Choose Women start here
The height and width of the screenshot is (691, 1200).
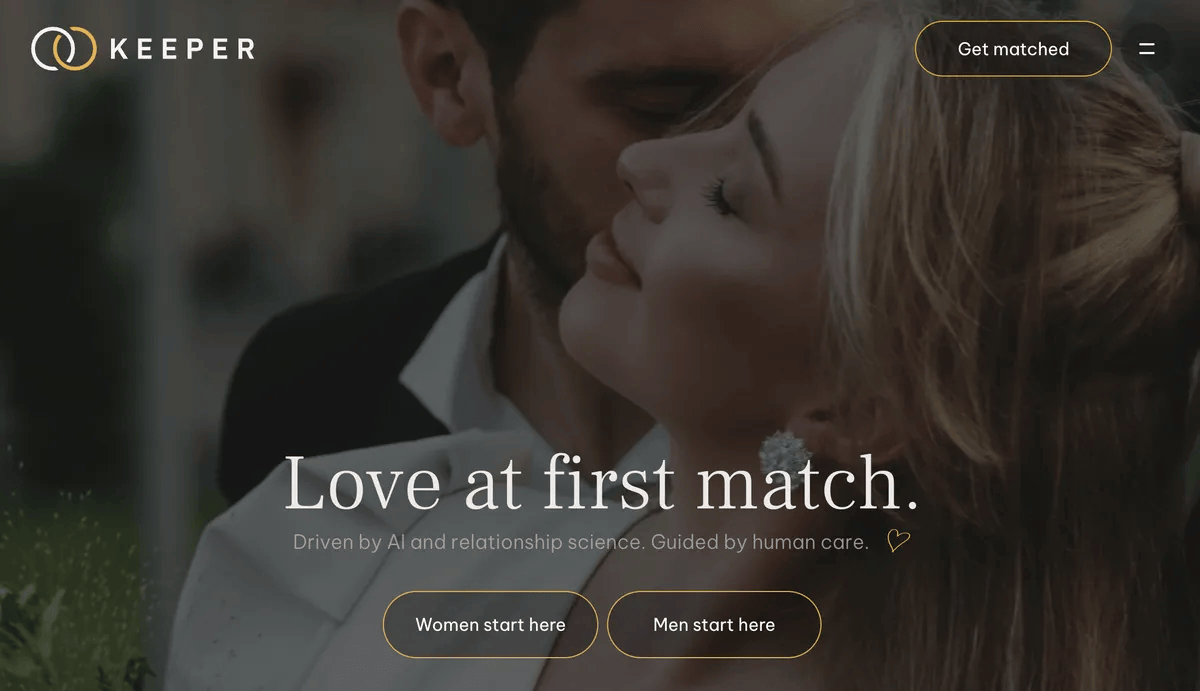click(x=490, y=625)
